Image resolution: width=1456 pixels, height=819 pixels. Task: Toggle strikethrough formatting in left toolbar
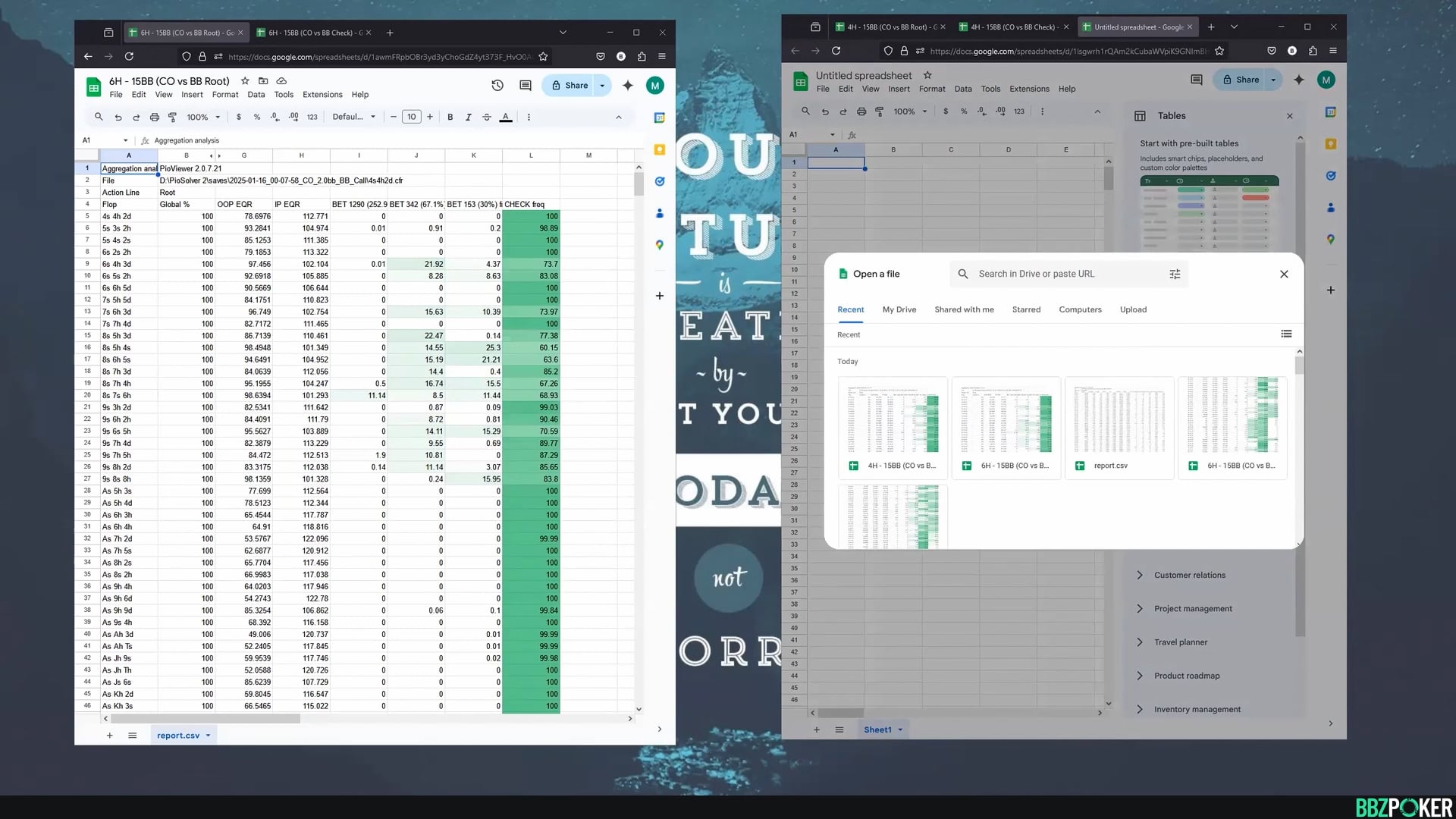tap(487, 118)
